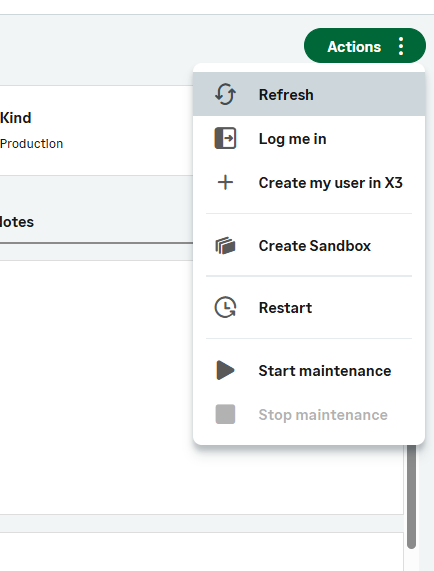Screen dimensions: 434x571
Task: Choose Create Sandbox from the menu
Action: coord(309,245)
